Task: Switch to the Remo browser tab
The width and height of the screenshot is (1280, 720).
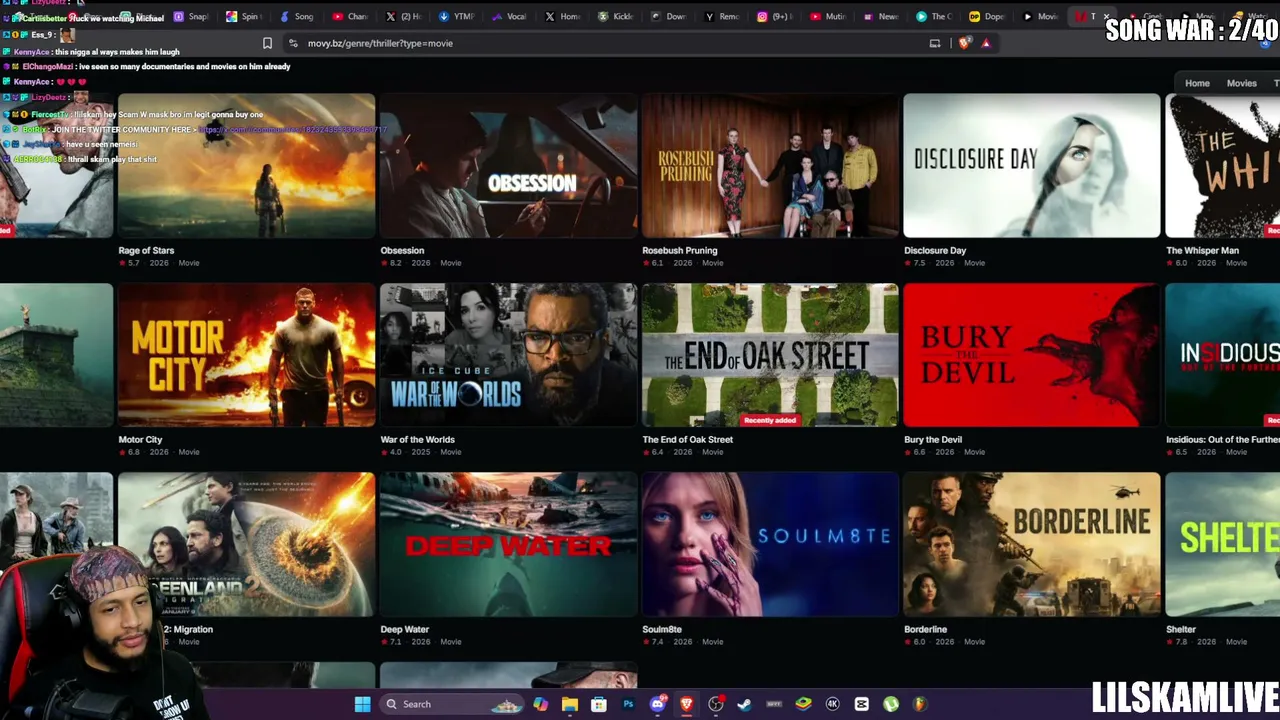Action: [723, 16]
